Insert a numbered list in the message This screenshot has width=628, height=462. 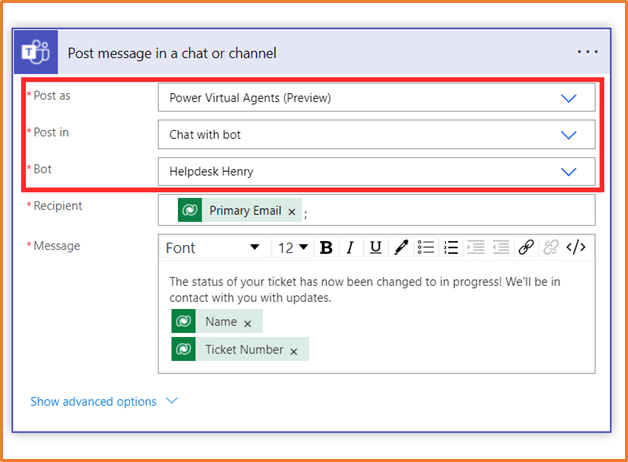point(451,247)
